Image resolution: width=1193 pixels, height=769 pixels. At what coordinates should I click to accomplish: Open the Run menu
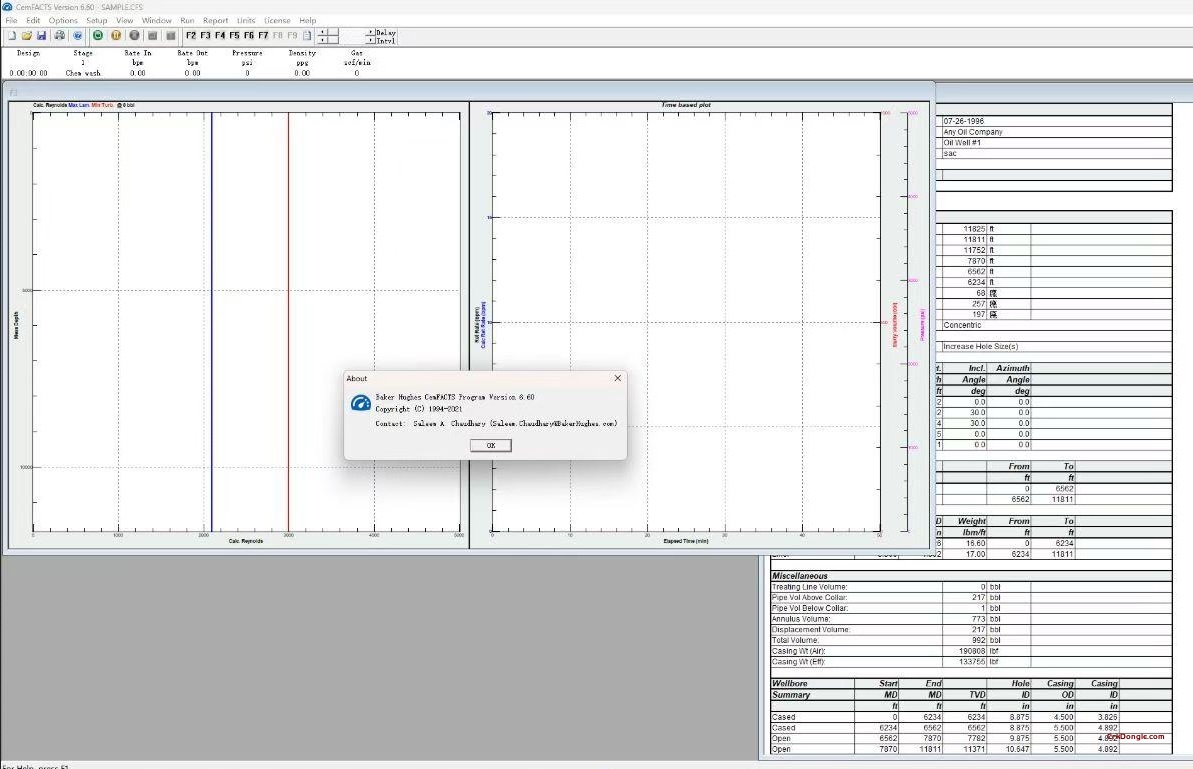pyautogui.click(x=187, y=19)
